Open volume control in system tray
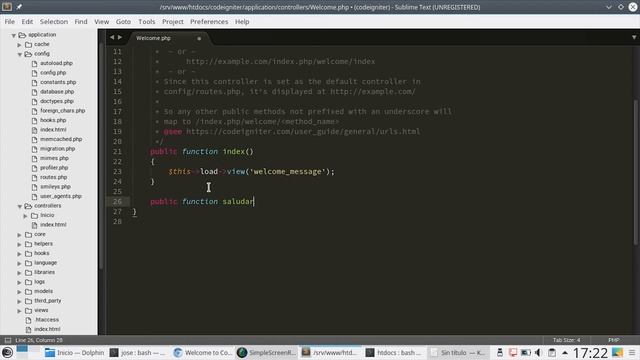The height and width of the screenshot is (360, 640). [x=538, y=353]
